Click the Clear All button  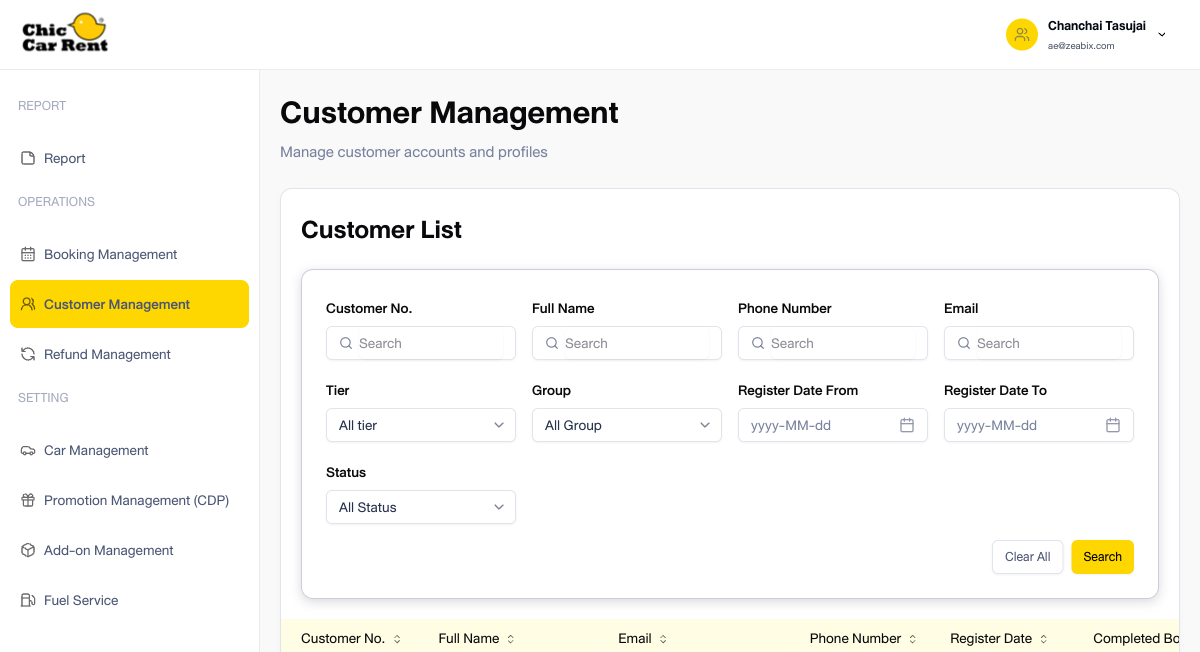1028,557
